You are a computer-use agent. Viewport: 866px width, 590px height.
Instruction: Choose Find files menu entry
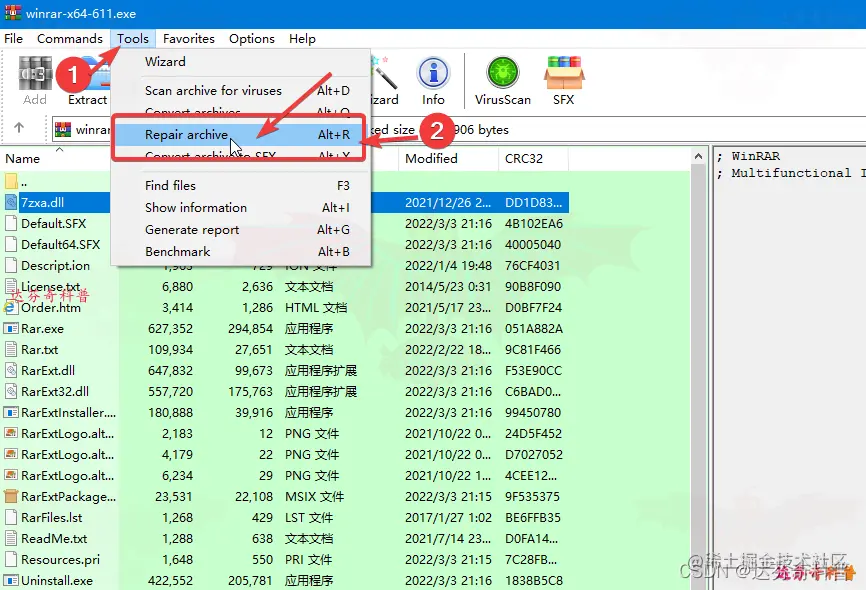[241, 186]
